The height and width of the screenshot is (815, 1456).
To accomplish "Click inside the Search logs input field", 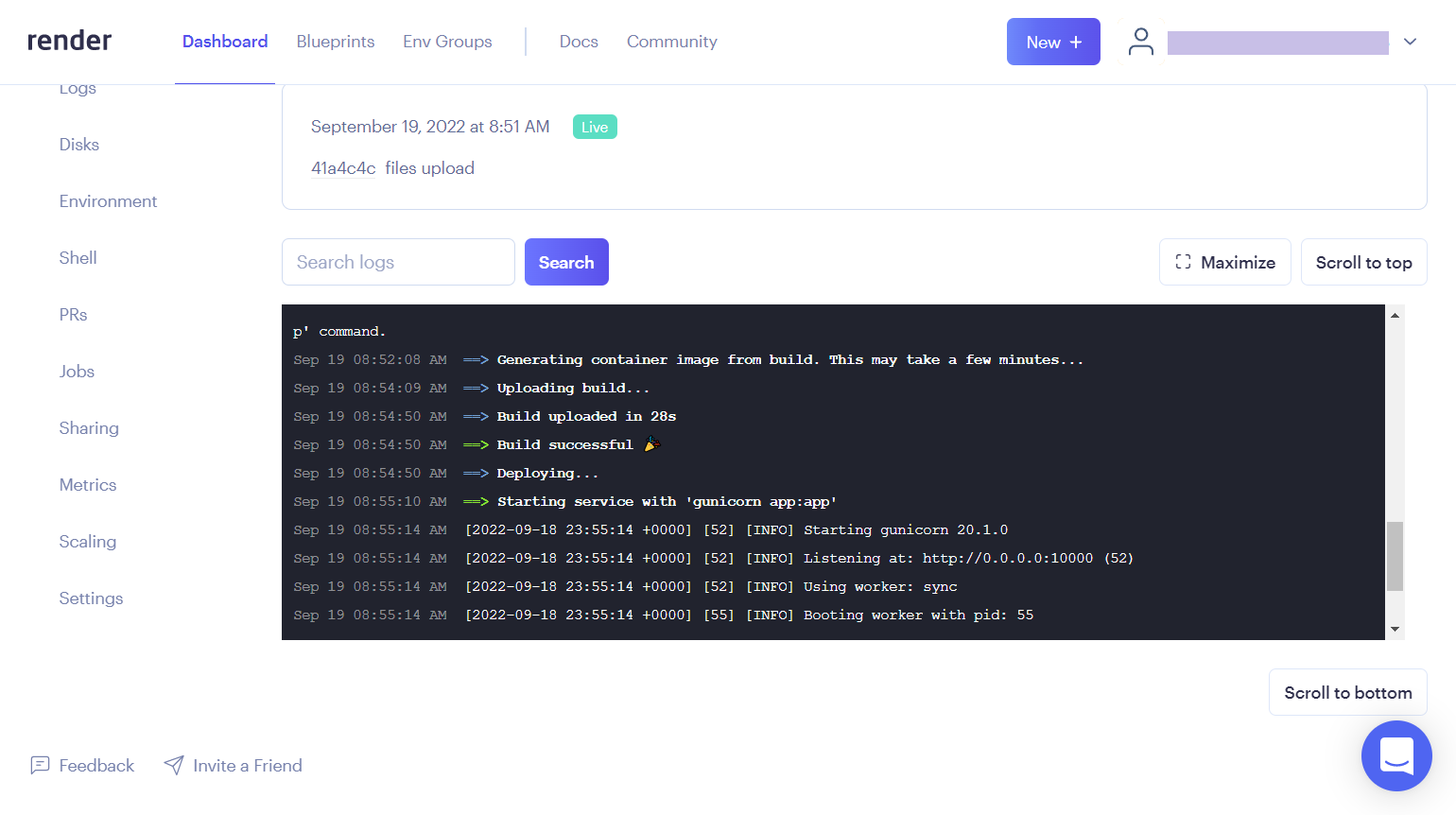I will [x=397, y=262].
